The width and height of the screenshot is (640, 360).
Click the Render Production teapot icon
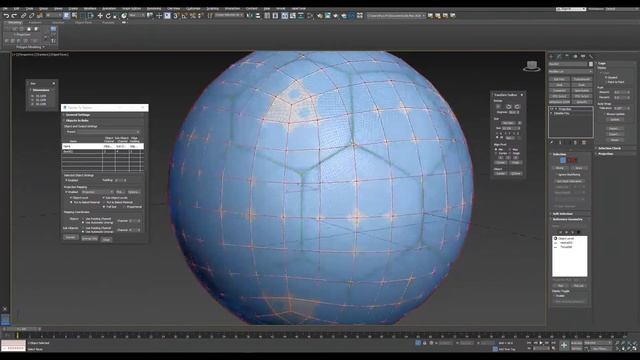click(336, 16)
